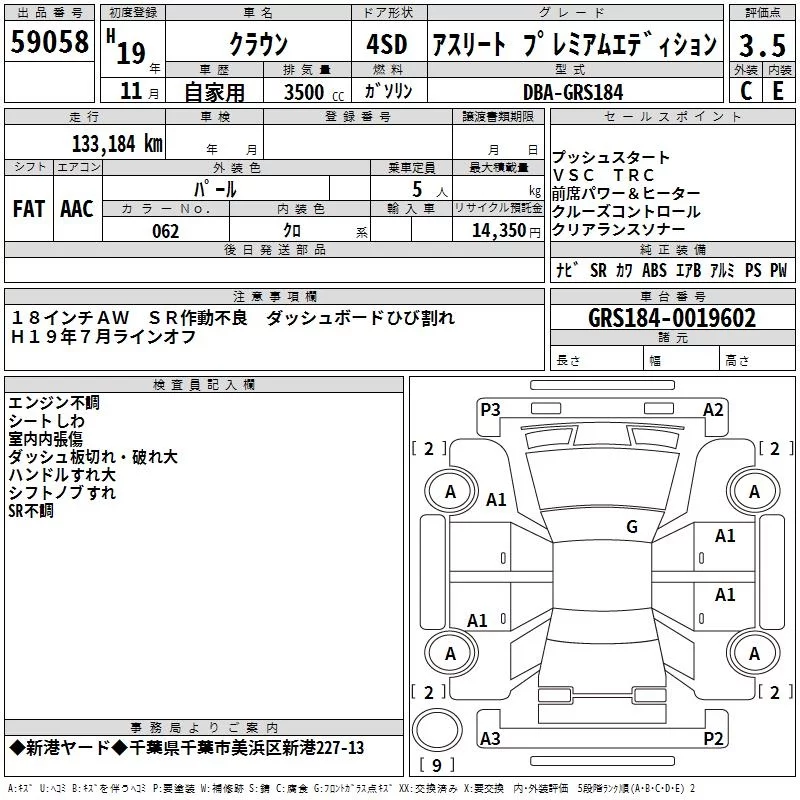Click the yard address 新港ヤード line
800x800 pixels.
pos(187,748)
